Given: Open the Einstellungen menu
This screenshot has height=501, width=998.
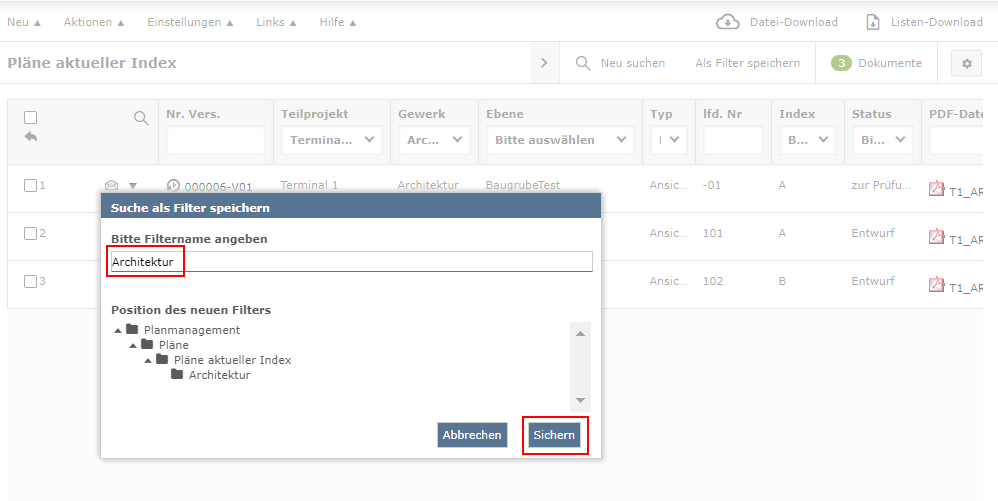Looking at the screenshot, I should tap(189, 22).
